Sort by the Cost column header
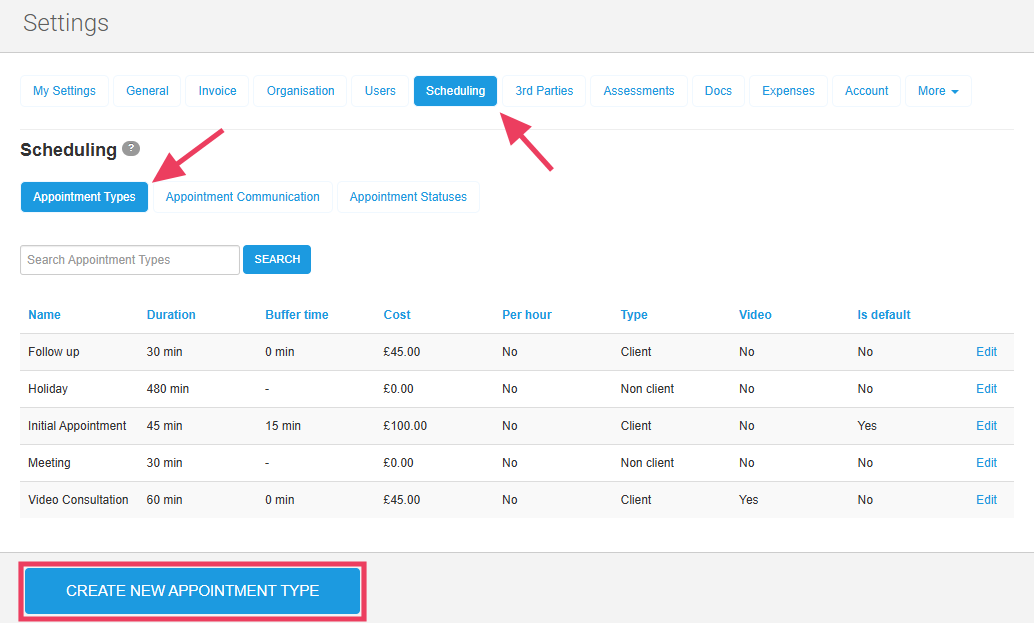The height and width of the screenshot is (623, 1034). [x=397, y=315]
